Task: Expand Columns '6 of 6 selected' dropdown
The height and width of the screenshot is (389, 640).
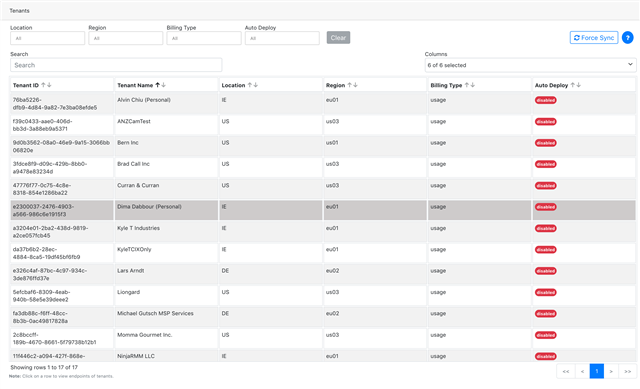Action: [530, 65]
